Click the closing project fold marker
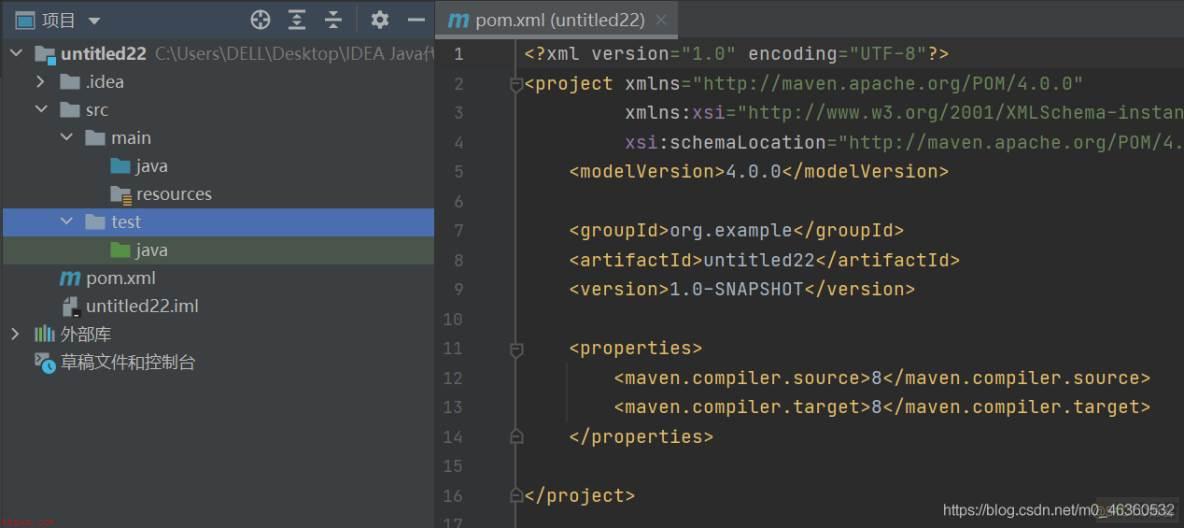This screenshot has height=528, width=1184. [x=516, y=495]
